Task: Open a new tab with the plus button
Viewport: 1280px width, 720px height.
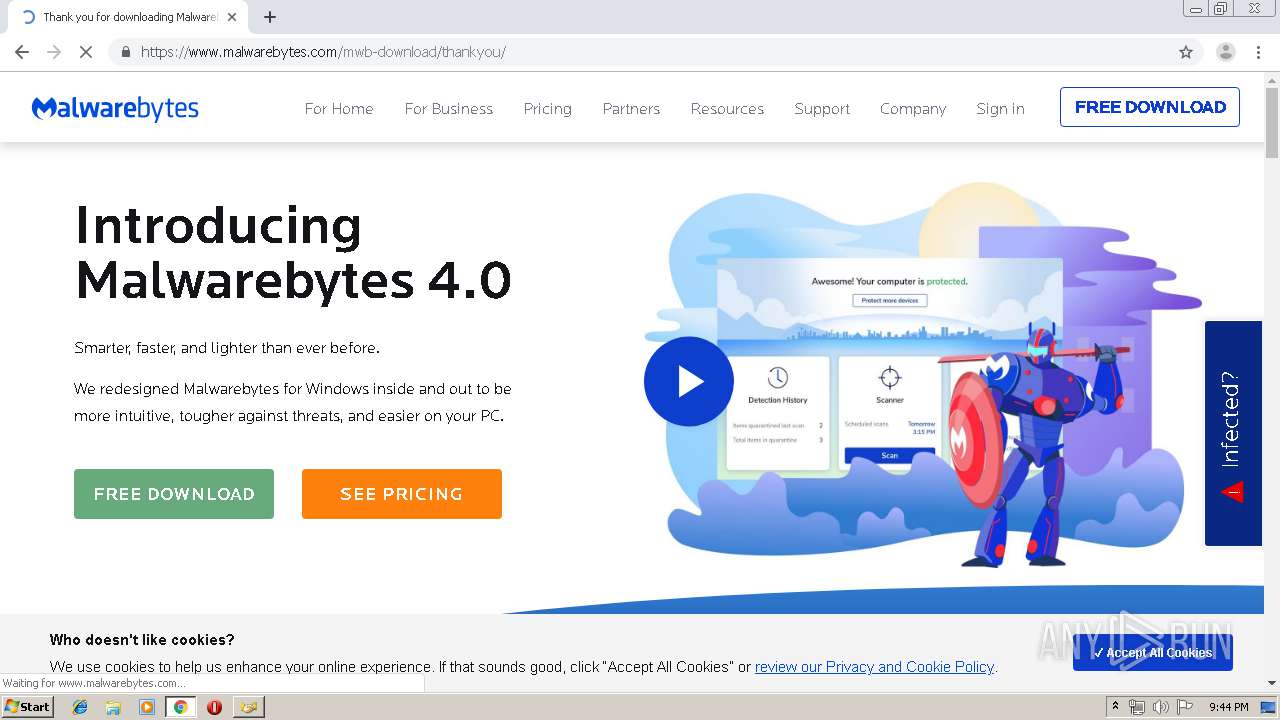Action: [270, 17]
